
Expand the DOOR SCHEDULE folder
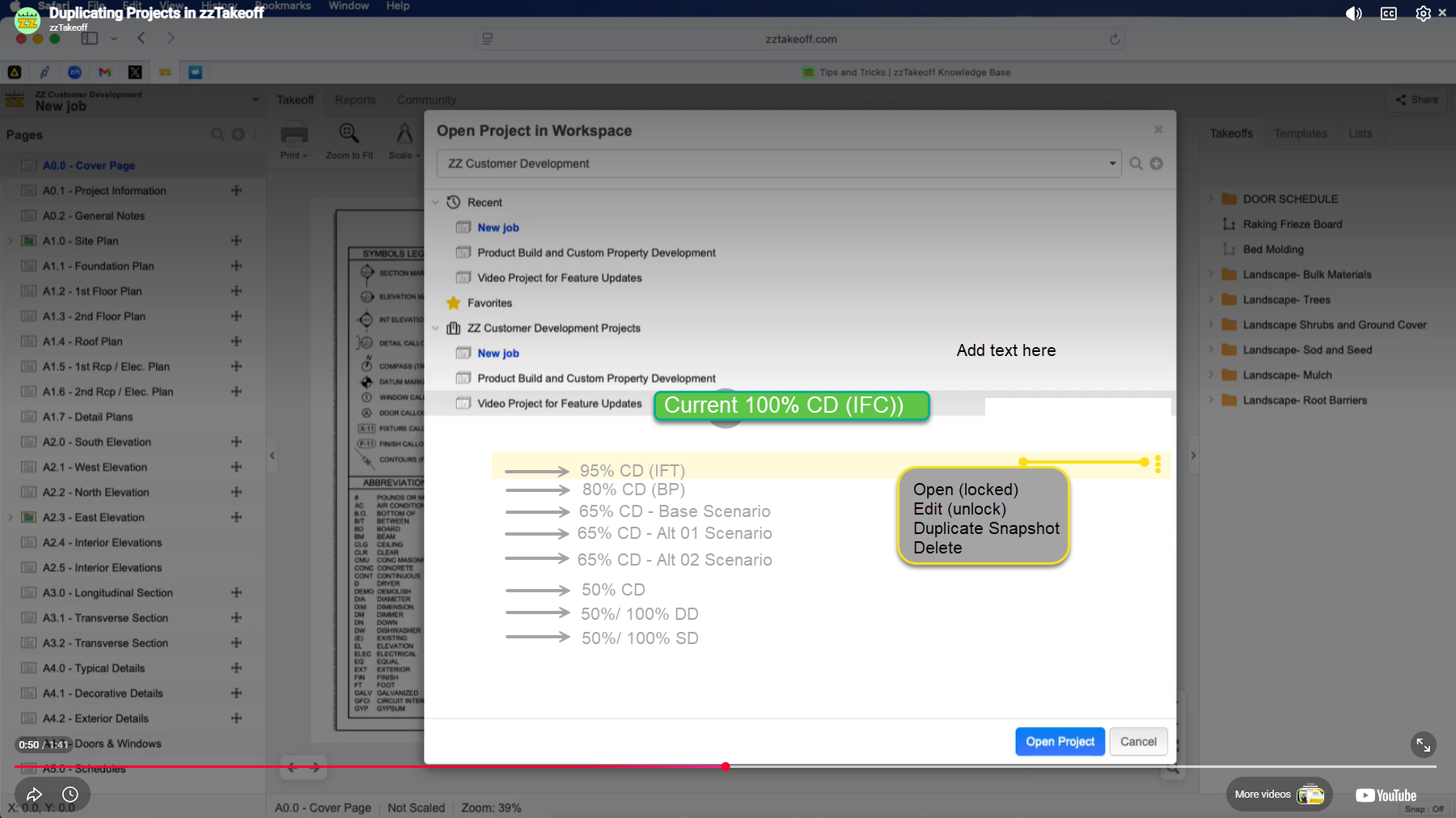[x=1211, y=199]
